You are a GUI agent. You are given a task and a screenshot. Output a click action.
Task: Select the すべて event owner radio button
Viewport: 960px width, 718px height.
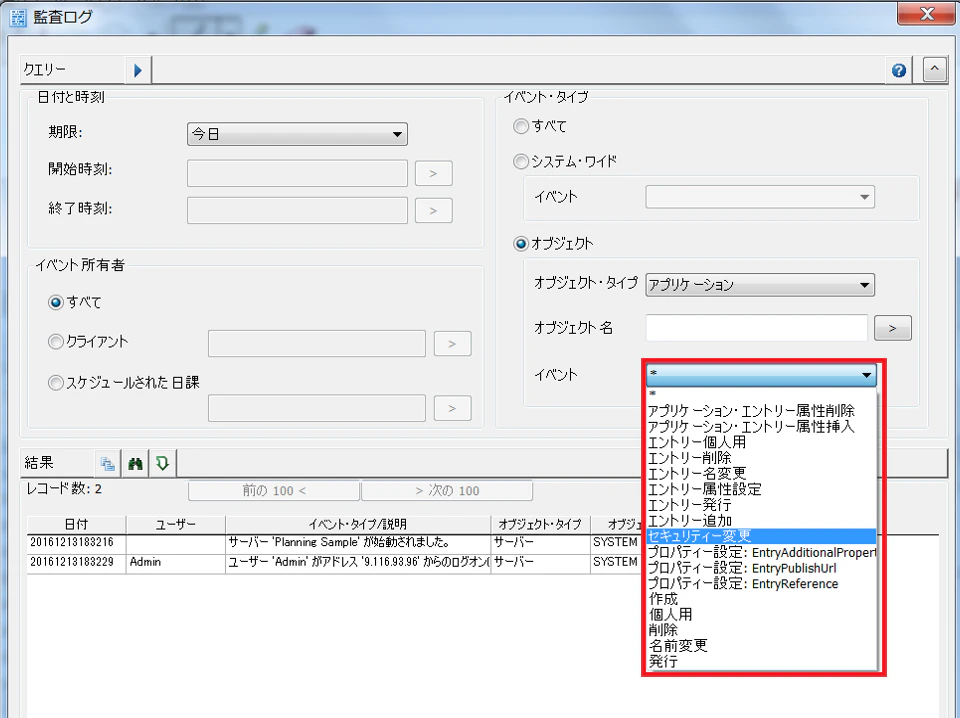[x=56, y=302]
